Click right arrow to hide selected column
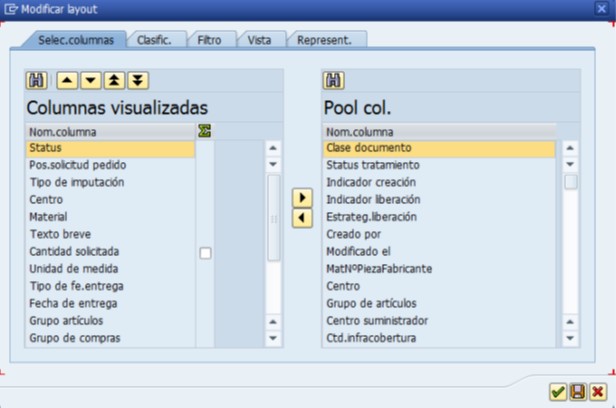The image size is (616, 408). pos(302,198)
